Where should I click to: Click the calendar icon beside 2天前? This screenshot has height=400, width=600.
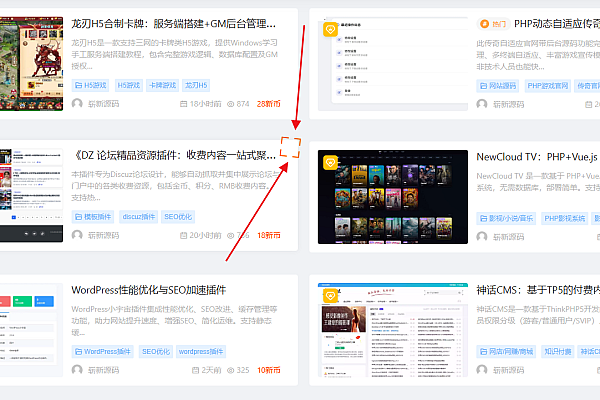[x=195, y=370]
